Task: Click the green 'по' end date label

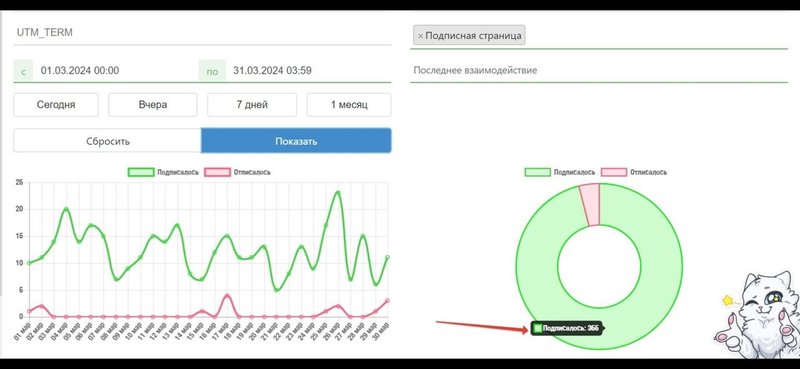Action: (x=212, y=71)
